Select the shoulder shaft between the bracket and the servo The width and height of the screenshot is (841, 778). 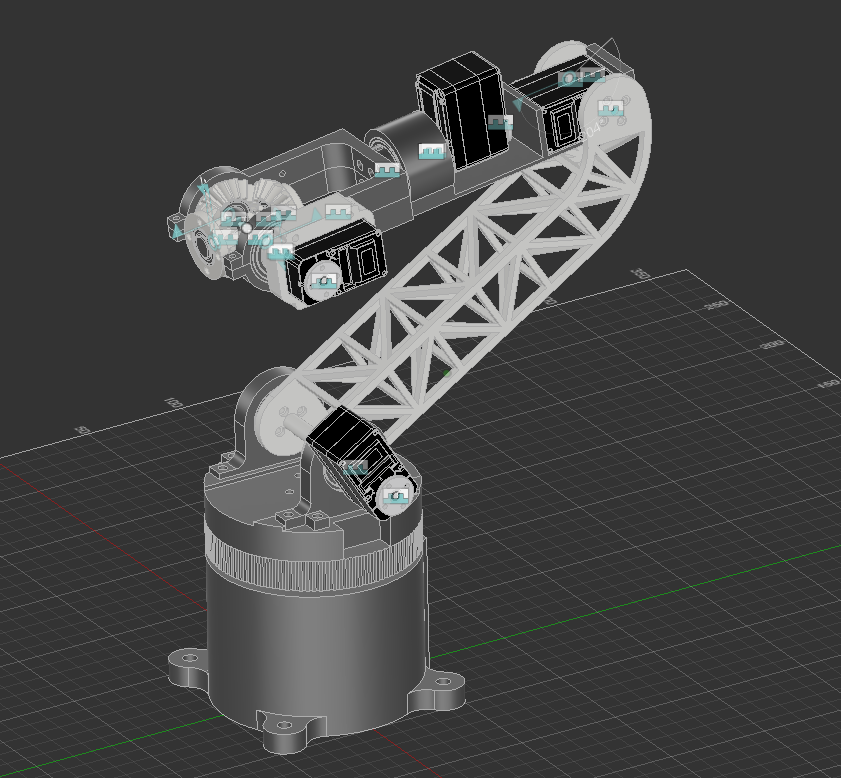pyautogui.click(x=298, y=427)
